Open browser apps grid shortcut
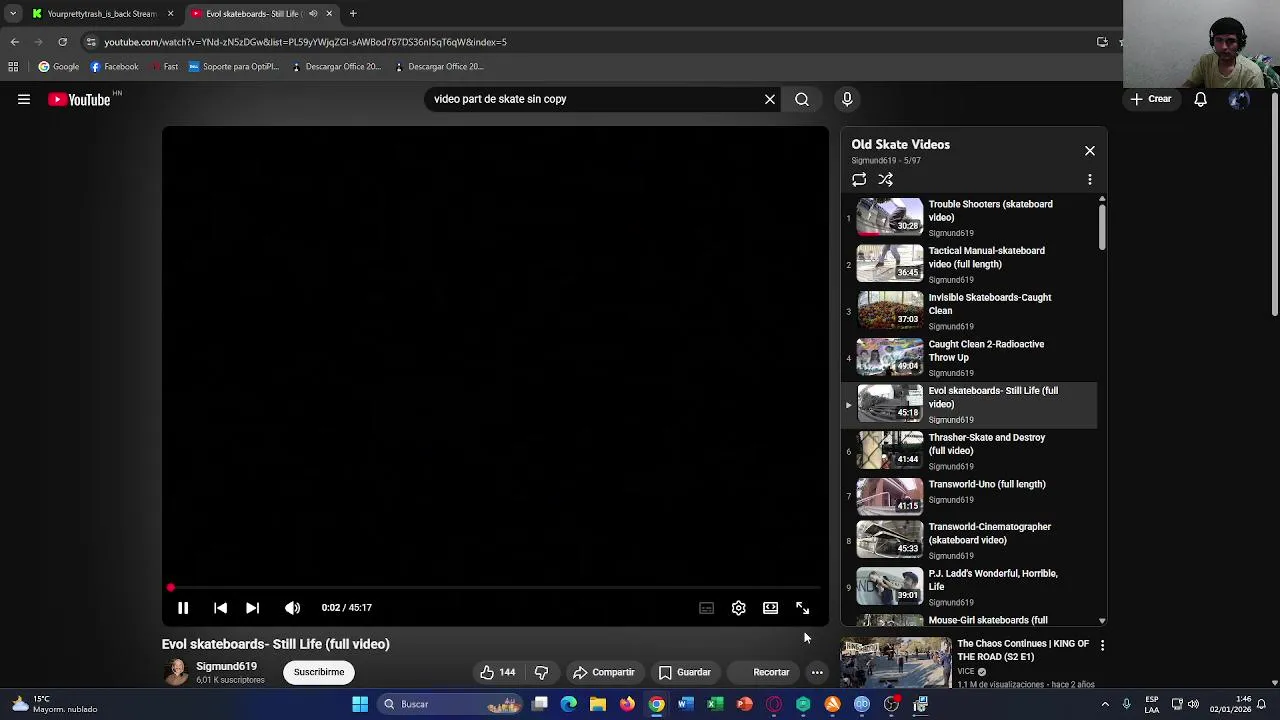The height and width of the screenshot is (720, 1280). [13, 67]
